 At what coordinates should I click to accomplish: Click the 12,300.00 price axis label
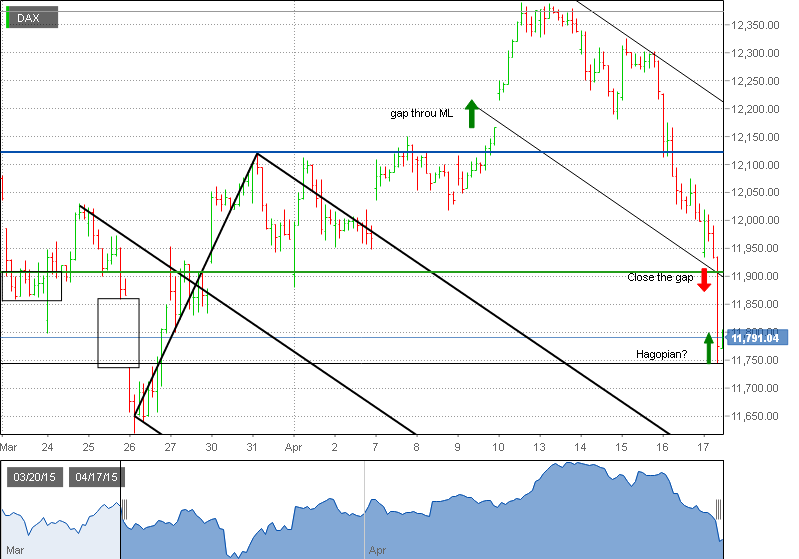(x=755, y=53)
